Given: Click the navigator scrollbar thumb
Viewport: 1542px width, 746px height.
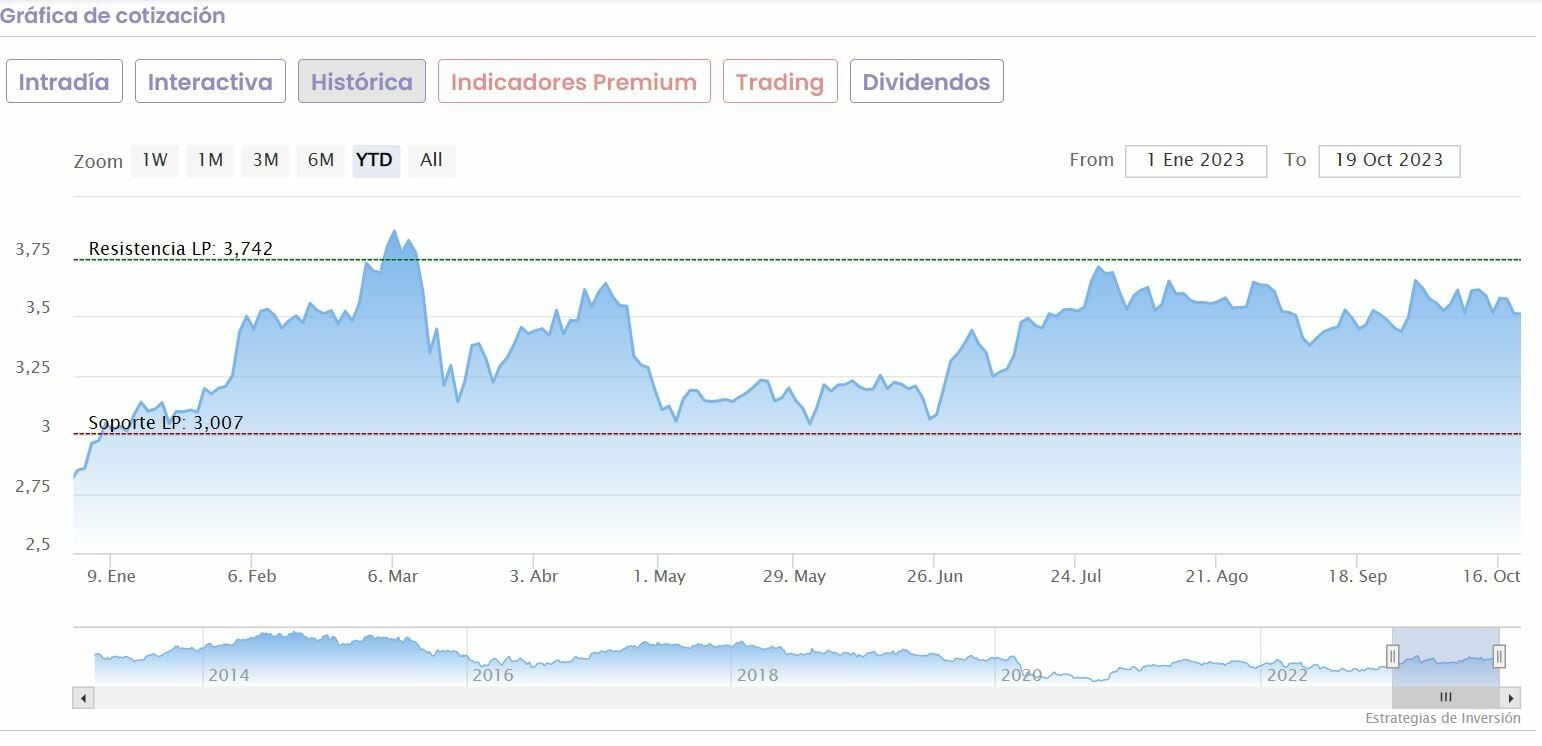Looking at the screenshot, I should 1445,698.
